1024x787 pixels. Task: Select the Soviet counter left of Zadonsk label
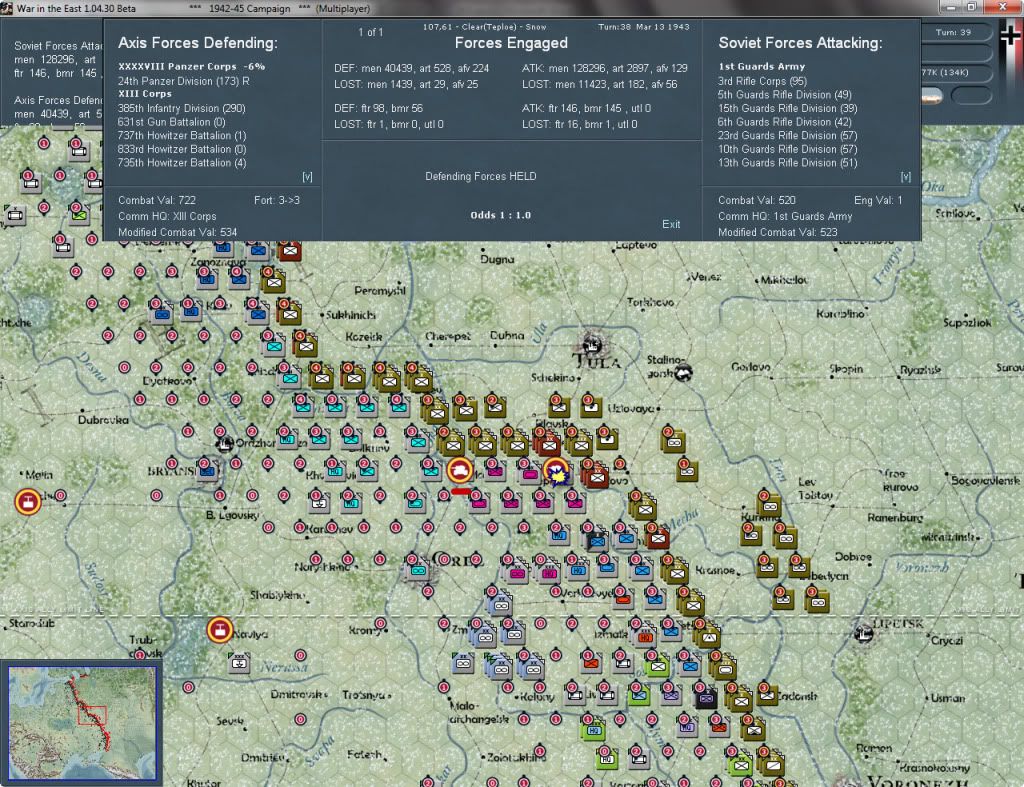(x=768, y=696)
